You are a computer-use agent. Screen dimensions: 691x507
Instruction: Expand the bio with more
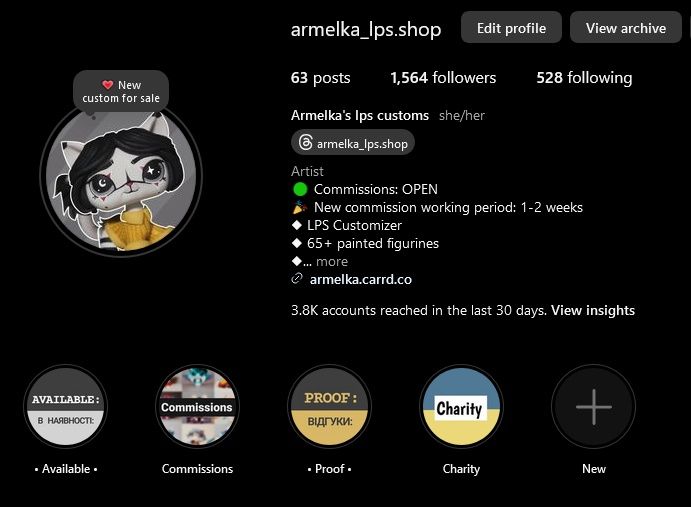[332, 261]
